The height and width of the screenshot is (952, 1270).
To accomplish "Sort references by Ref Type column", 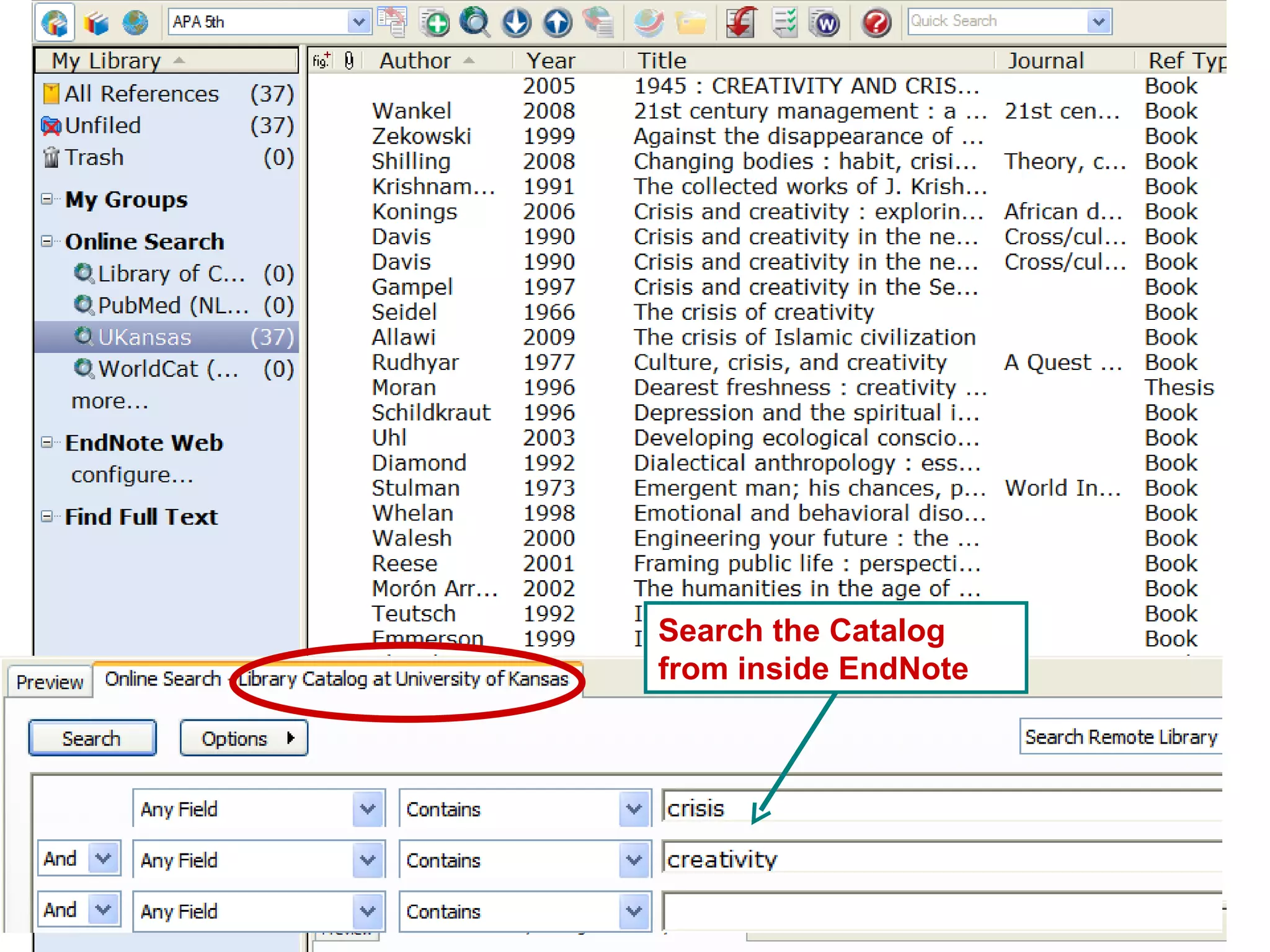I will pos(1182,61).
